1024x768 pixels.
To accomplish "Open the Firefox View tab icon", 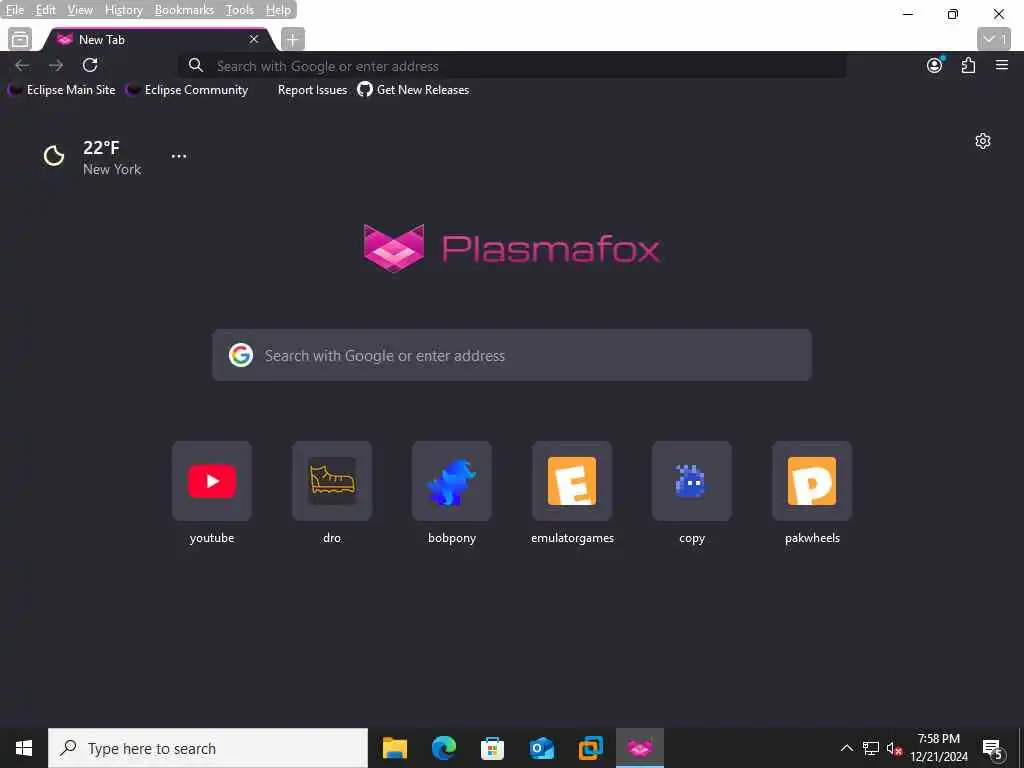I will 20,39.
